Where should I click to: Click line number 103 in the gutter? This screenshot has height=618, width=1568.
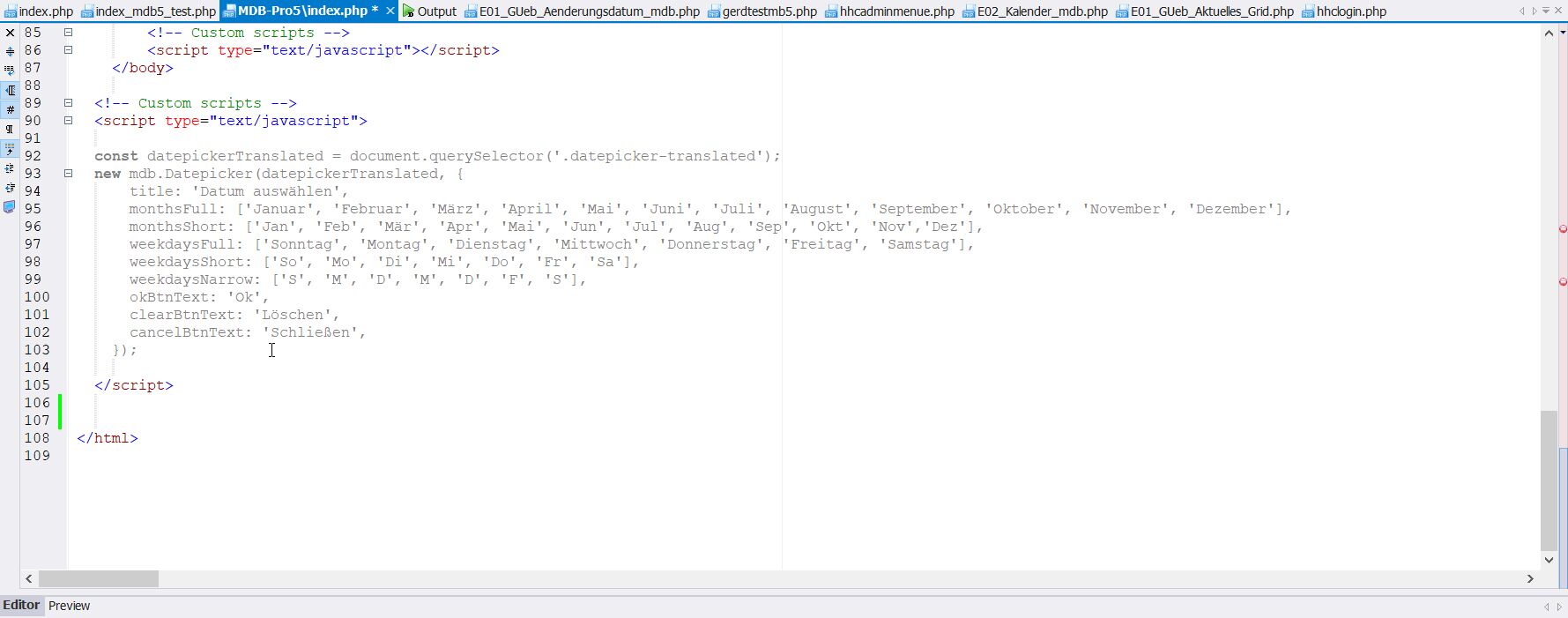click(x=37, y=350)
